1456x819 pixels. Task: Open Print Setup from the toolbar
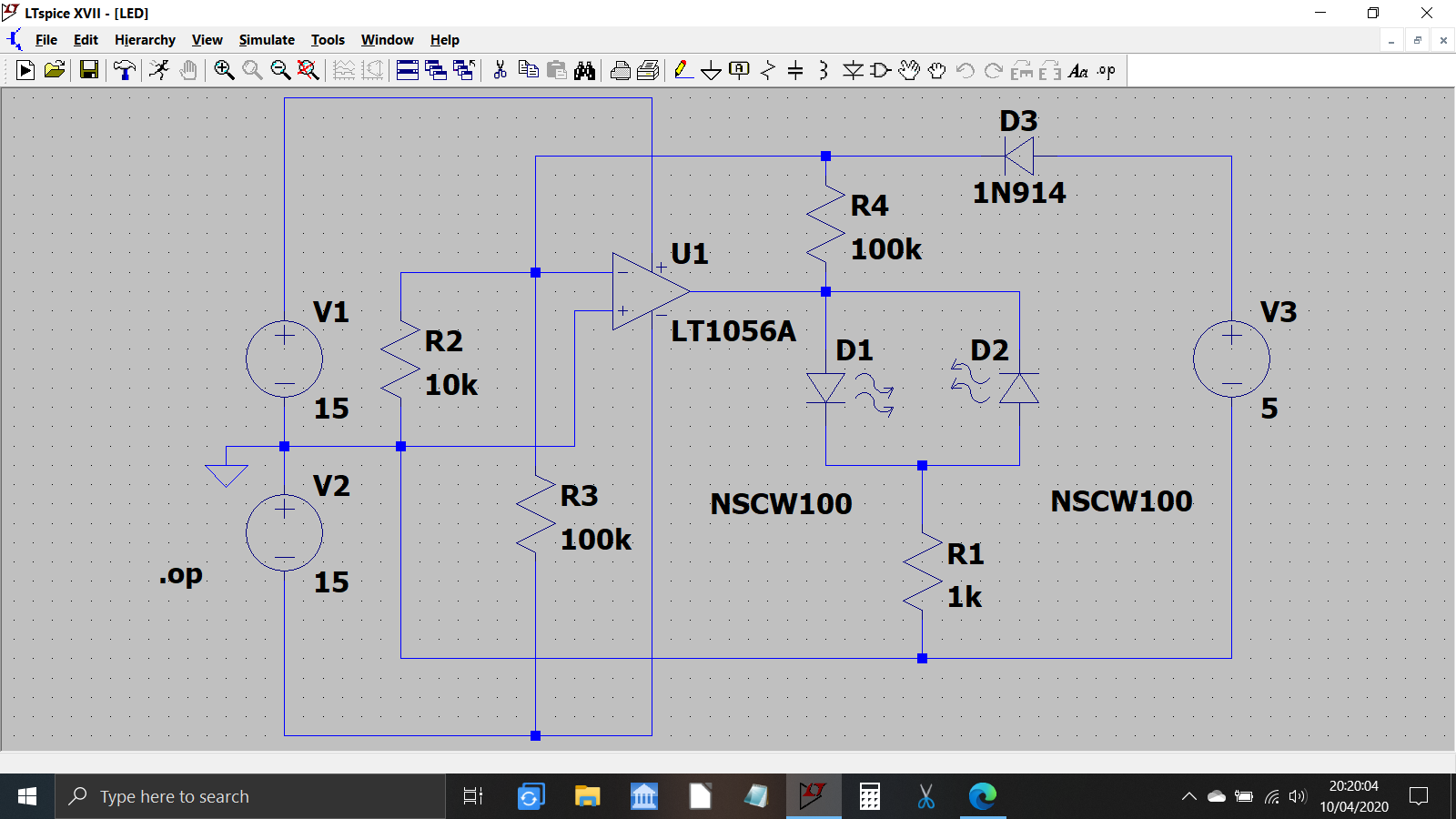tap(649, 70)
